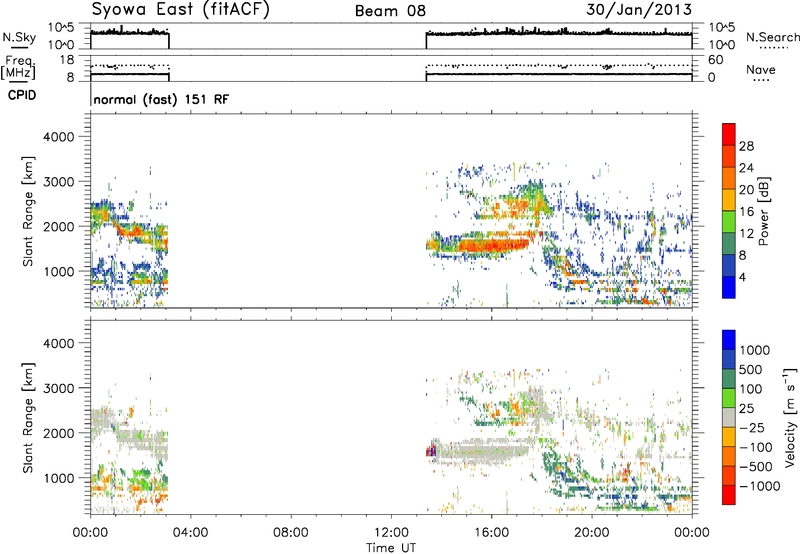The image size is (800, 554).
Task: Click the '10^5' label on the left noise axis
Action: point(61,28)
